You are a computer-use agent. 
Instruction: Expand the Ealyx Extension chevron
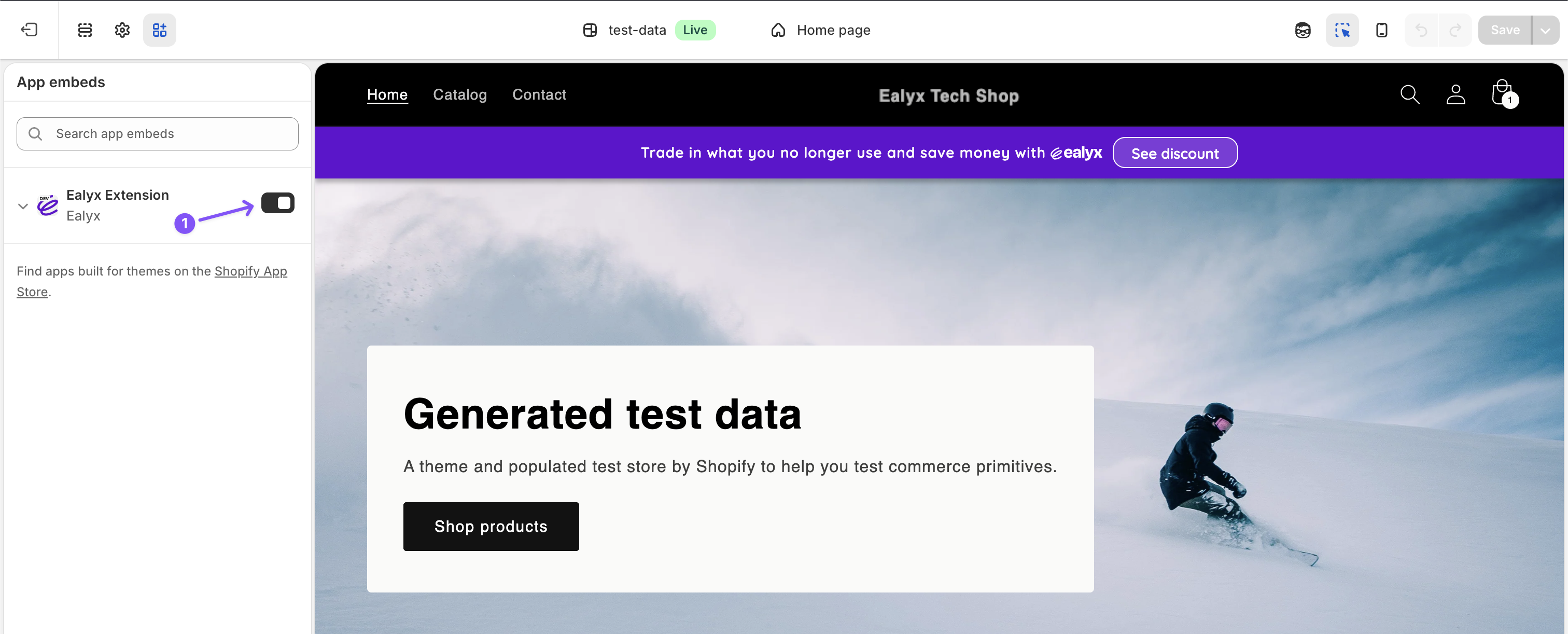pyautogui.click(x=23, y=206)
